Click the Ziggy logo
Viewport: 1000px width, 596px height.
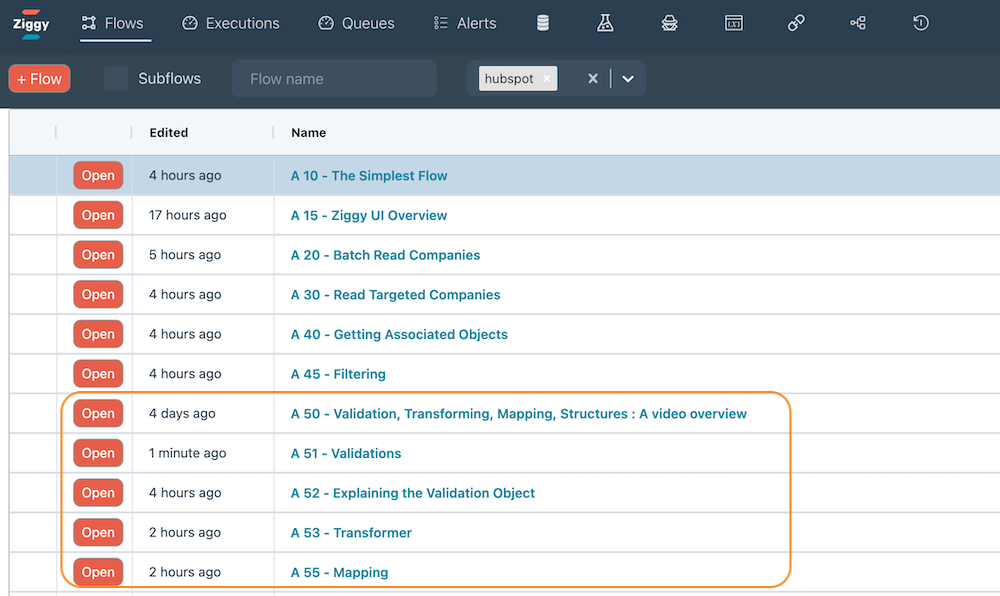30,23
